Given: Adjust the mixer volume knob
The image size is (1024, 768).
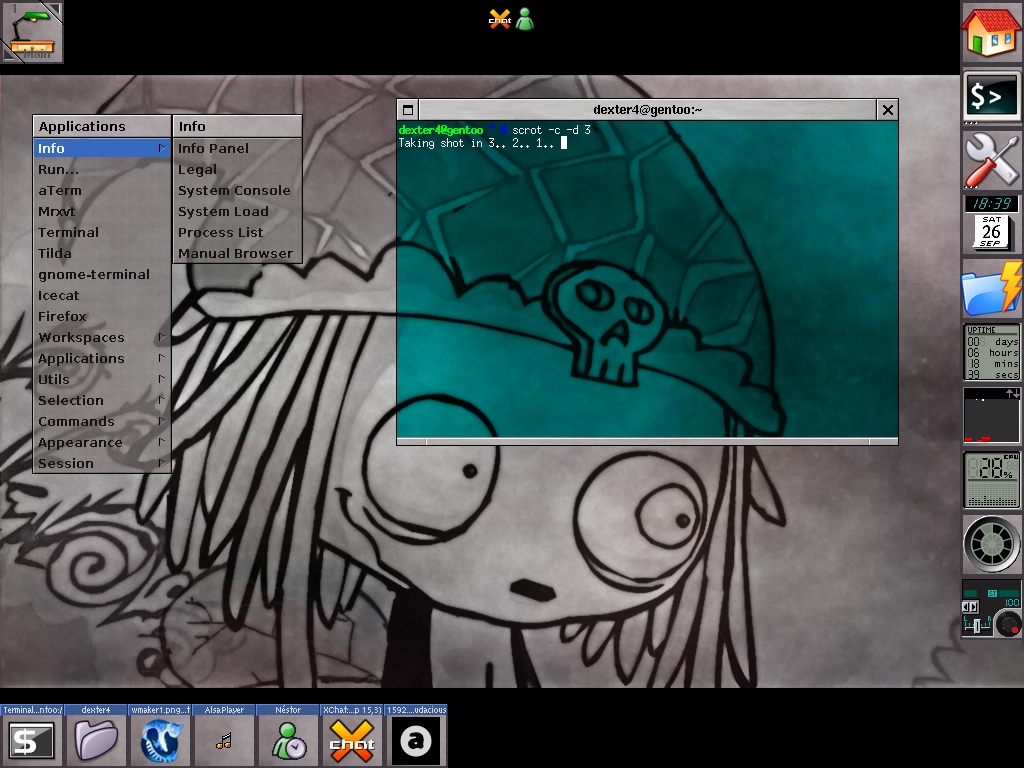Looking at the screenshot, I should coord(1010,625).
